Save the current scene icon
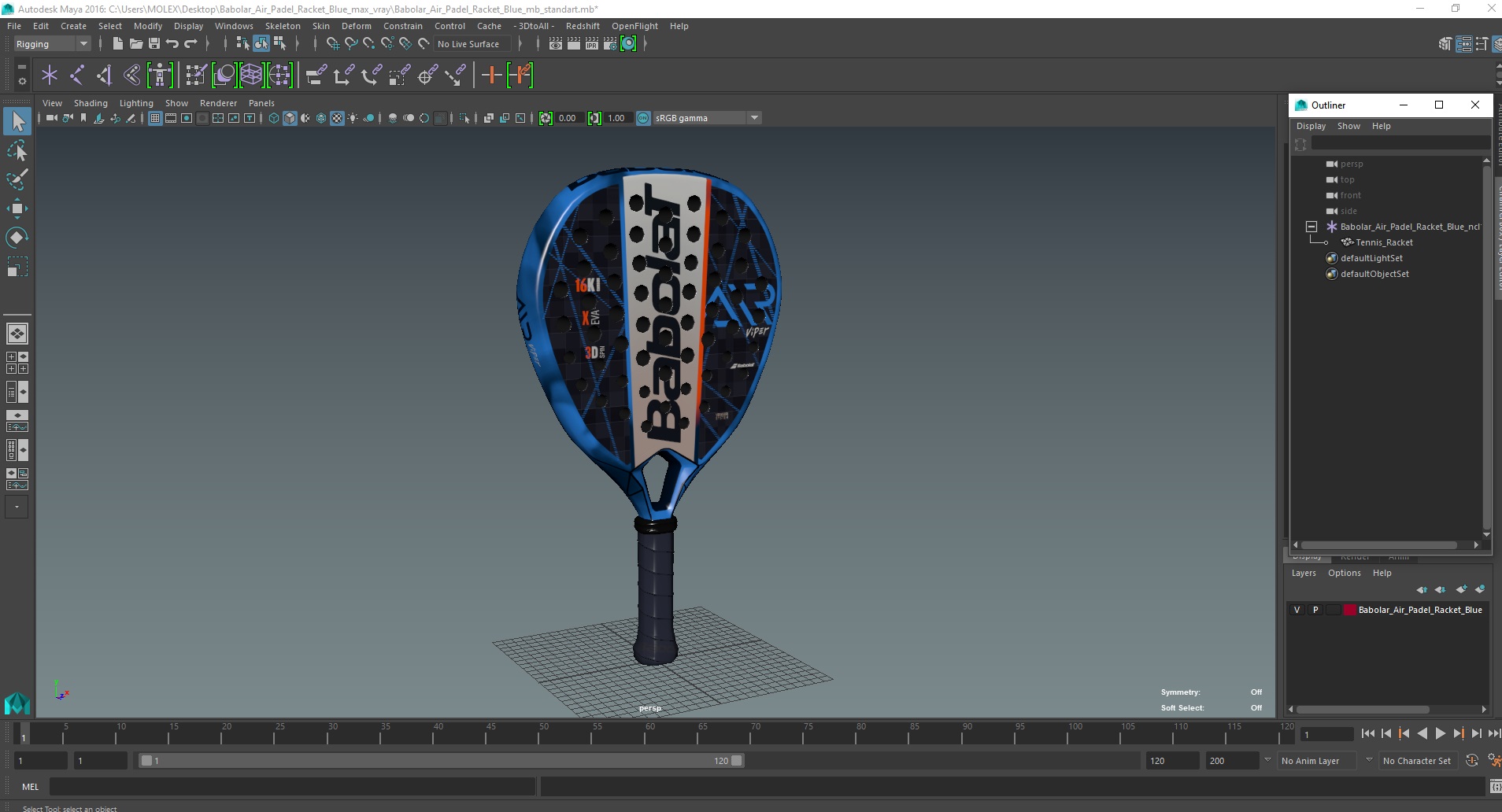Viewport: 1502px width, 812px height. tap(154, 44)
